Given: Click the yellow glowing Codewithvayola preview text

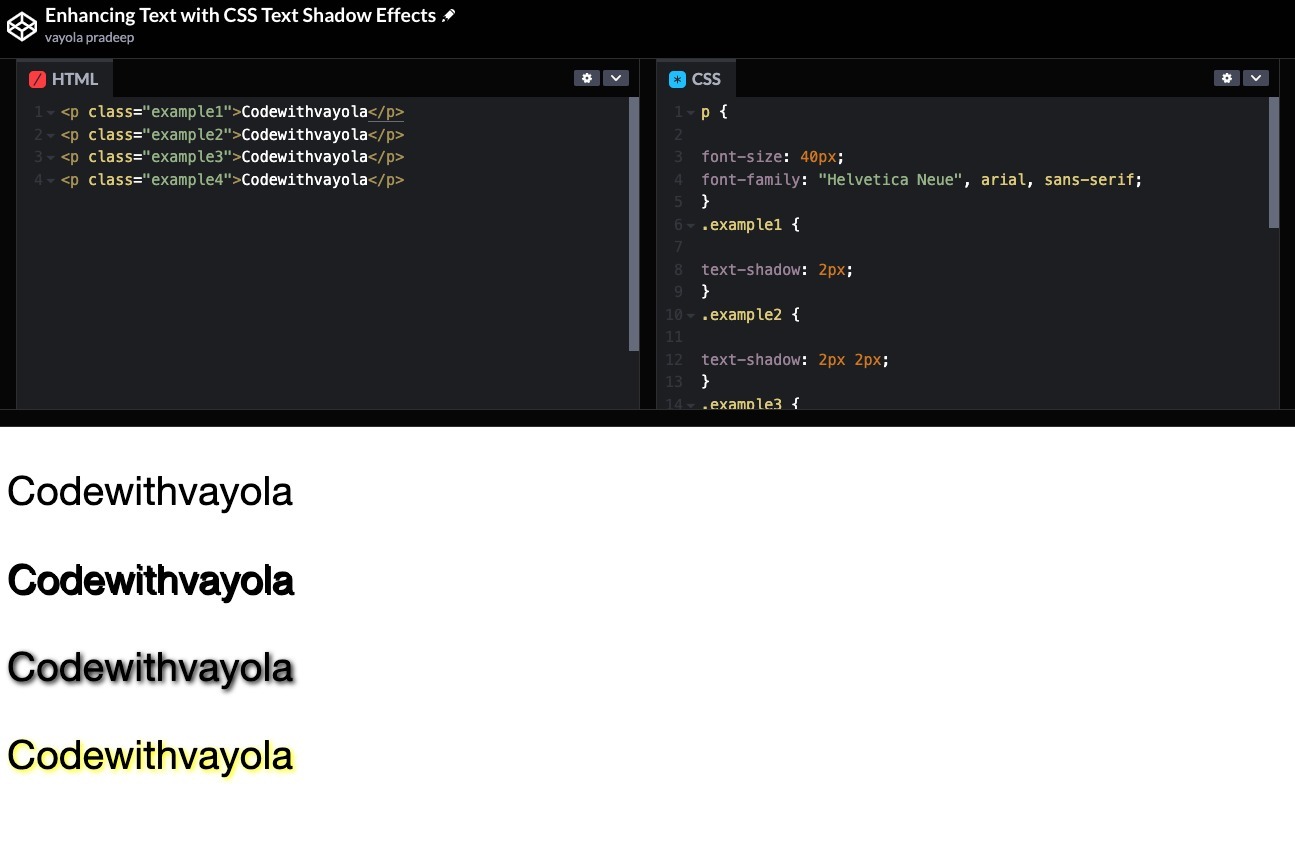Looking at the screenshot, I should pyautogui.click(x=151, y=756).
